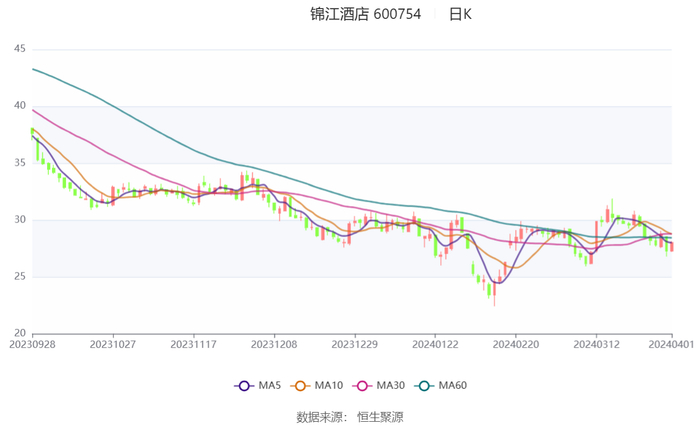The height and width of the screenshot is (426, 700).
Task: Hide the MA60 line using its legend text
Action: [452, 386]
